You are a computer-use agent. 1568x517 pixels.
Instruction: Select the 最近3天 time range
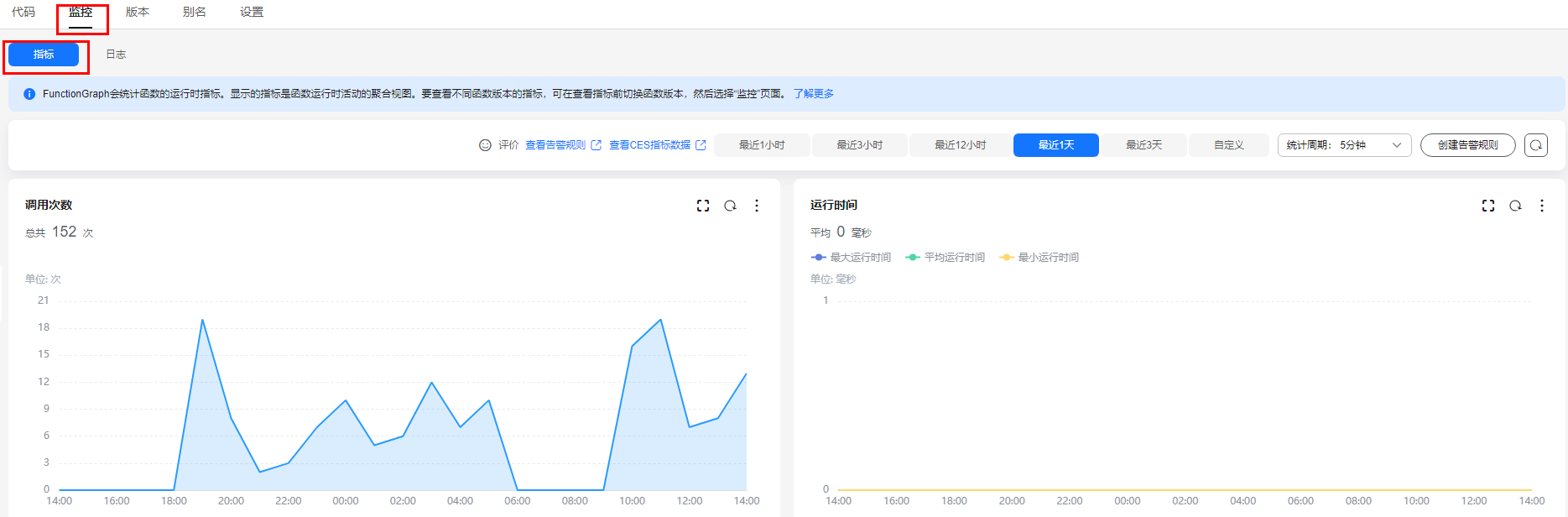click(x=1143, y=145)
